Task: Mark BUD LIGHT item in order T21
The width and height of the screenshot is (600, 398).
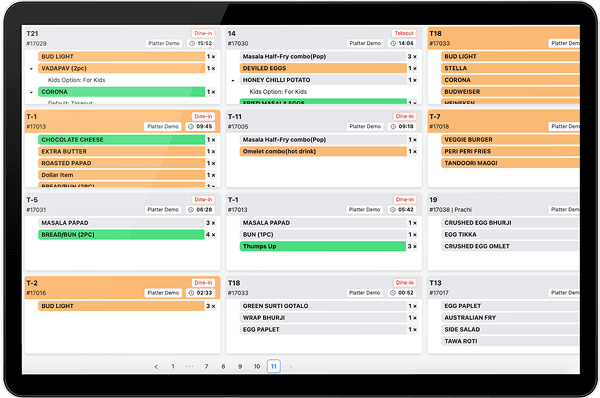Action: 122,57
